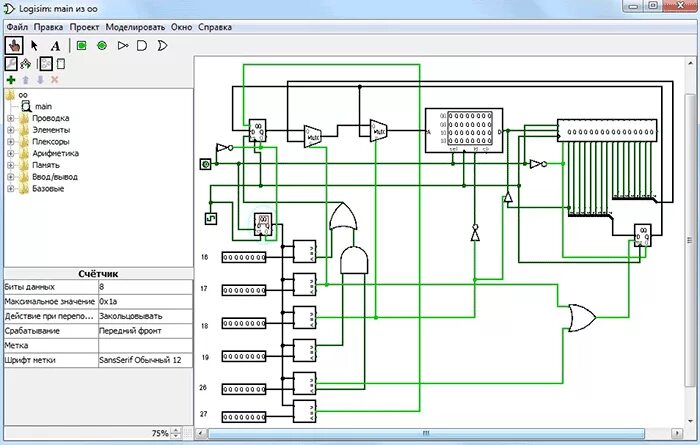Viewport: 700px width, 445px height.
Task: Expand the Элементы folder
Action: (x=10, y=130)
